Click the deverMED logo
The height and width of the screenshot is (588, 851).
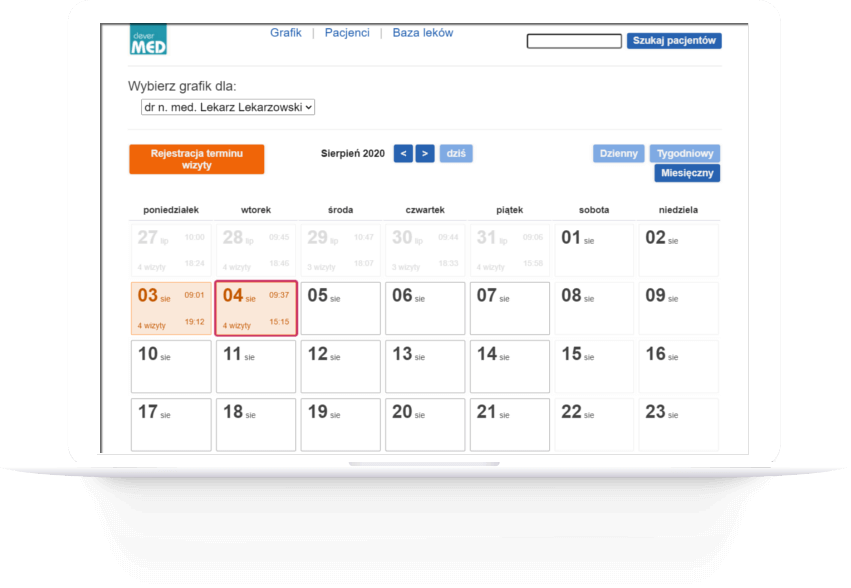(x=148, y=40)
